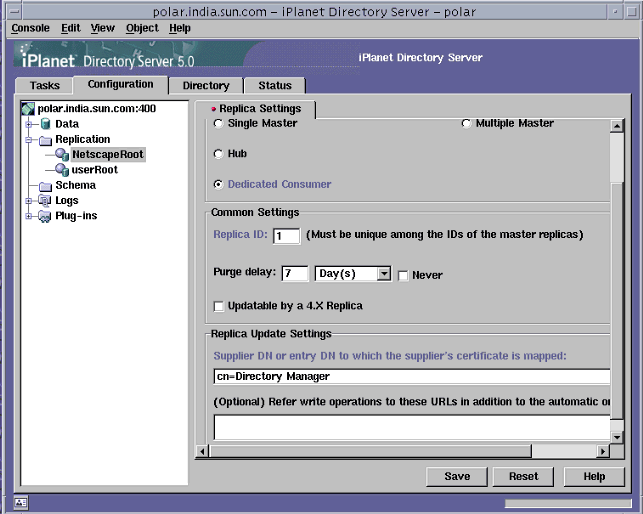Click the vertical scrollbar down arrow
Viewport: 643px width, 514px height.
pyautogui.click(x=617, y=437)
